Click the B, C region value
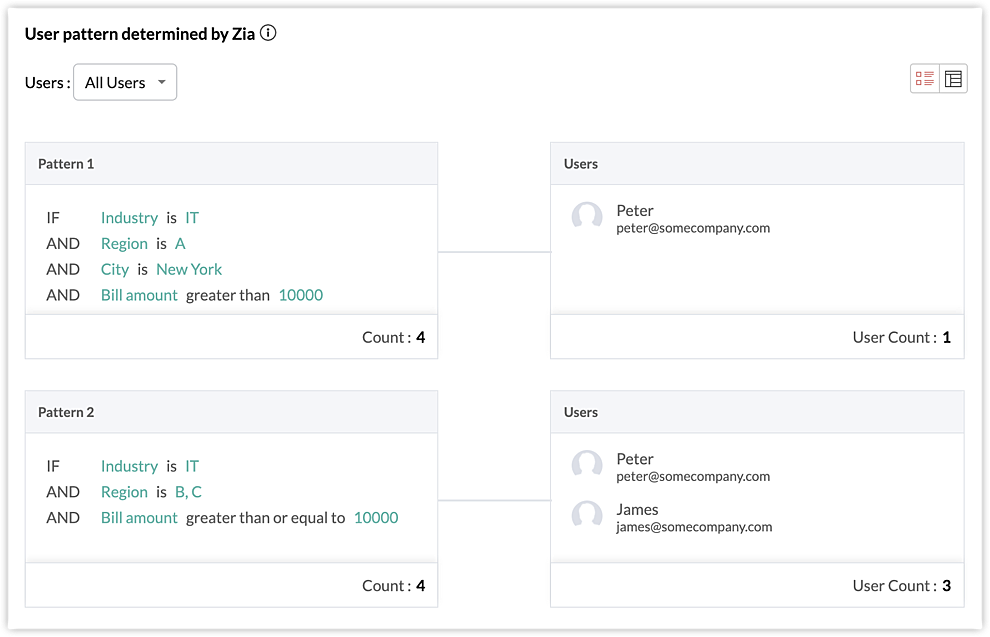 [188, 492]
